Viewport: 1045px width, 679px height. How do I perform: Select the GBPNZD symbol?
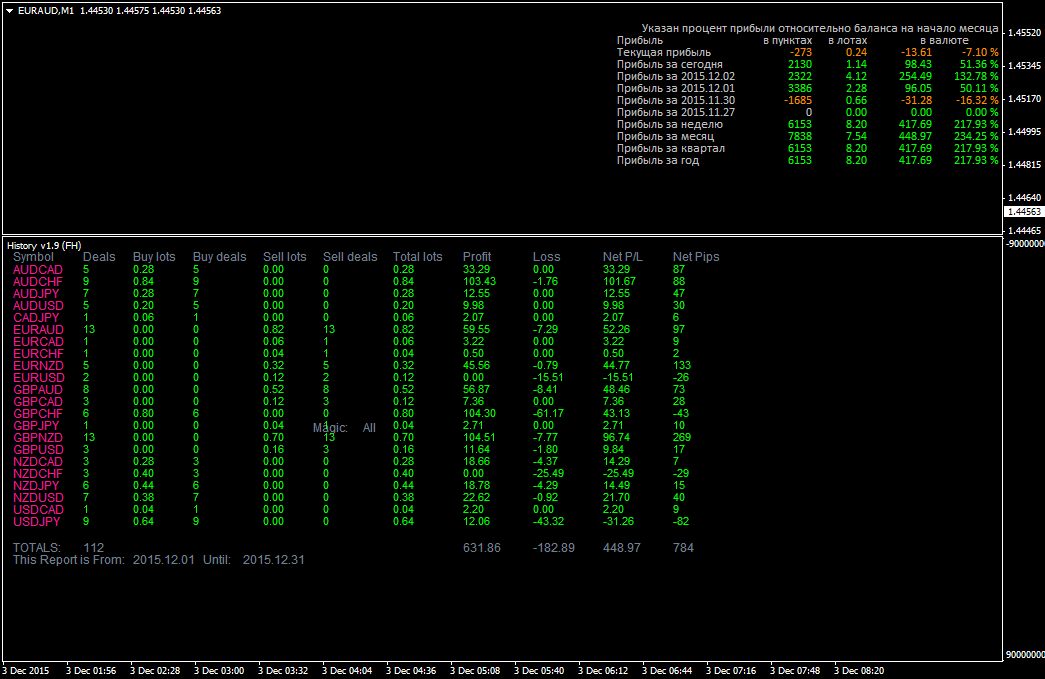38,438
